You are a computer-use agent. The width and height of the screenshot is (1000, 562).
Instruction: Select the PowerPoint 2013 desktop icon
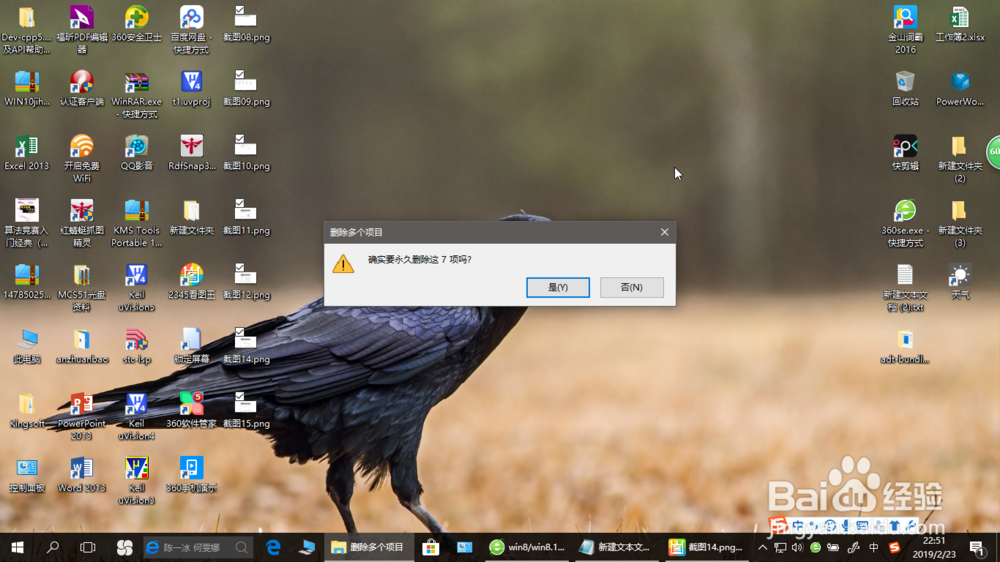click(x=82, y=416)
